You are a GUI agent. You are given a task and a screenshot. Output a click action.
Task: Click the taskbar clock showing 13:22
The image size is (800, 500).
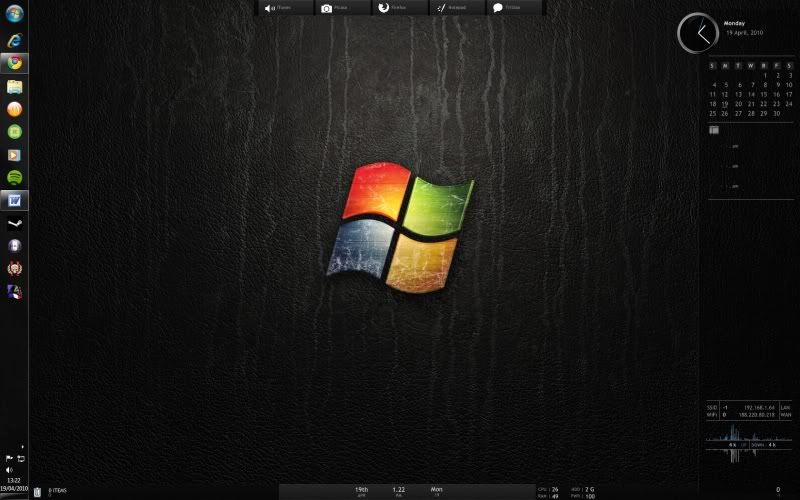pyautogui.click(x=14, y=481)
